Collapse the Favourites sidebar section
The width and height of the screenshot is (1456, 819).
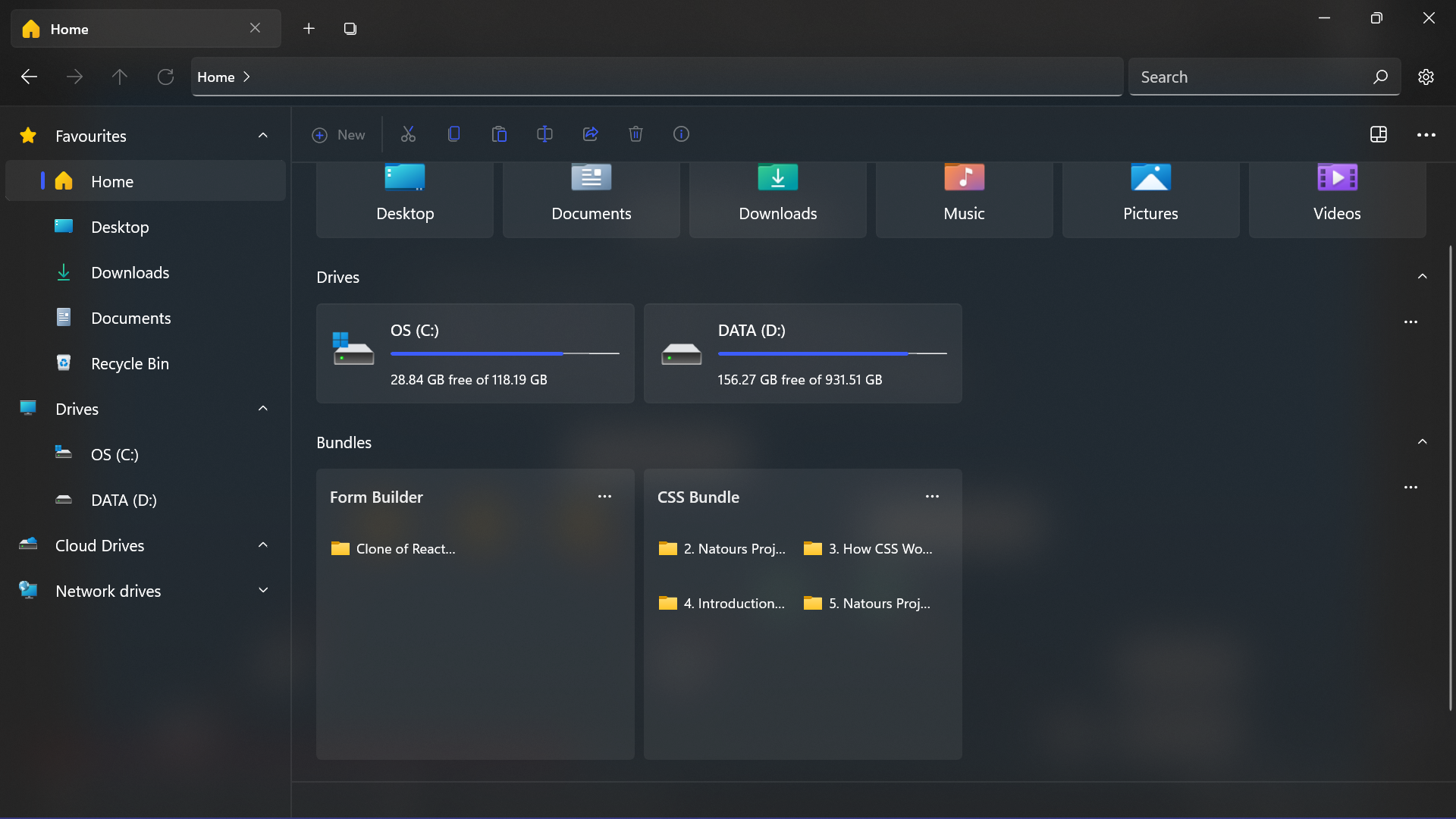click(x=263, y=136)
